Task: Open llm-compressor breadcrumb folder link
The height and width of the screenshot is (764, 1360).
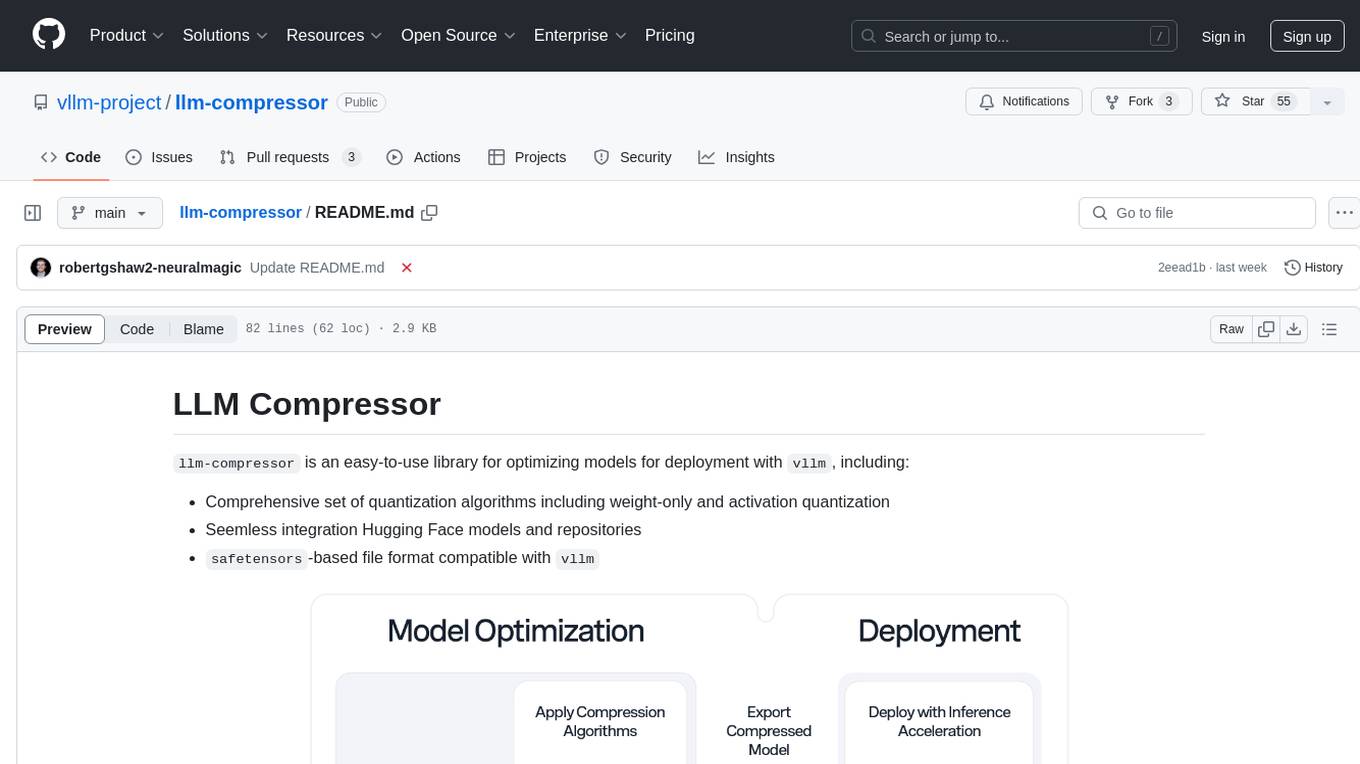Action: click(x=240, y=212)
